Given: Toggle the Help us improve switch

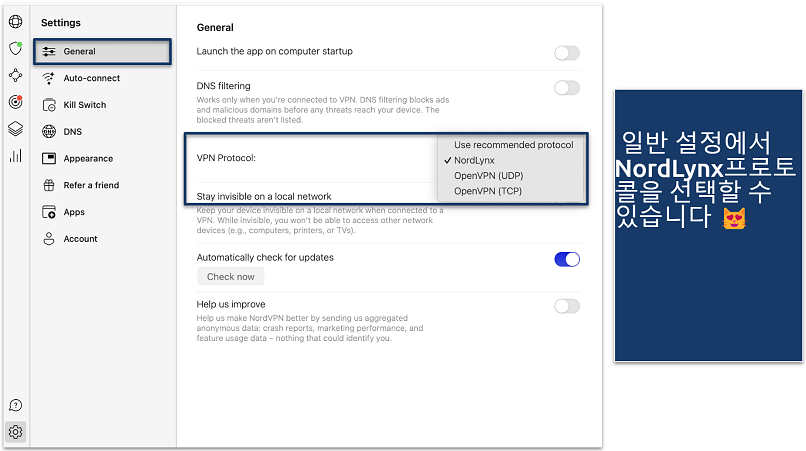Looking at the screenshot, I should (x=566, y=306).
